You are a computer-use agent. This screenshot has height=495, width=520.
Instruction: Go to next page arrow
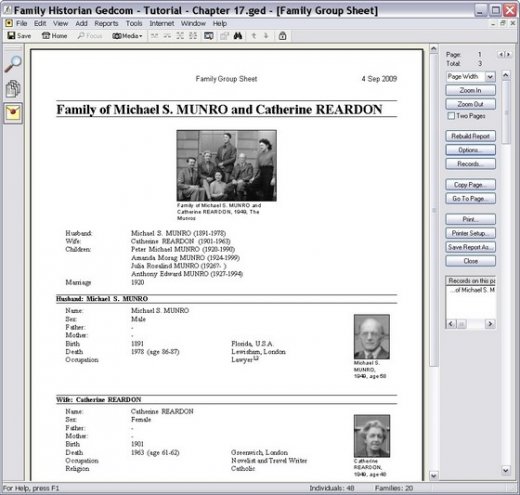508,54
